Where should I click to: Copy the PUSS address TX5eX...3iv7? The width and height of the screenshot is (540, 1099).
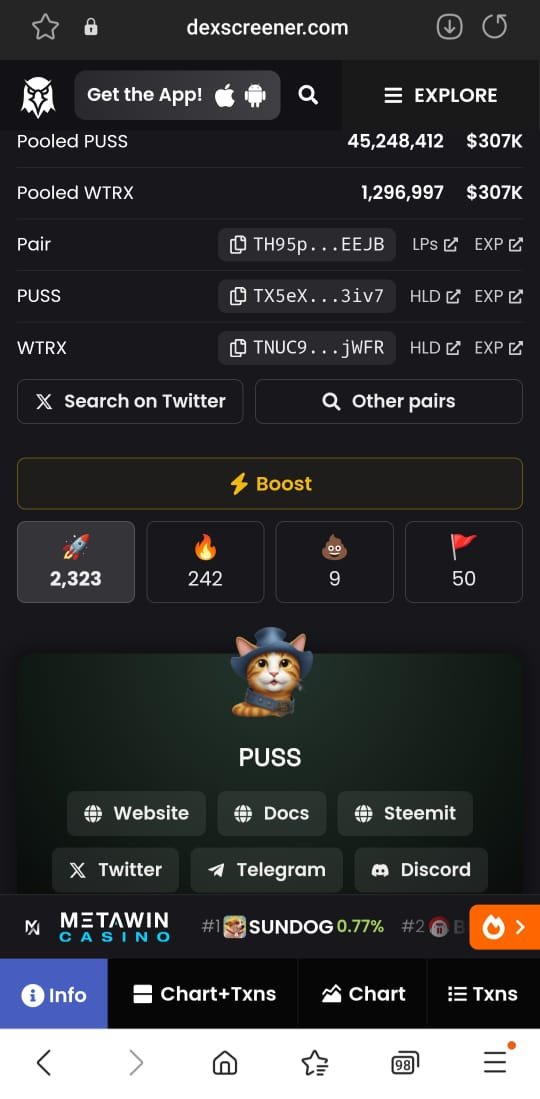point(306,296)
